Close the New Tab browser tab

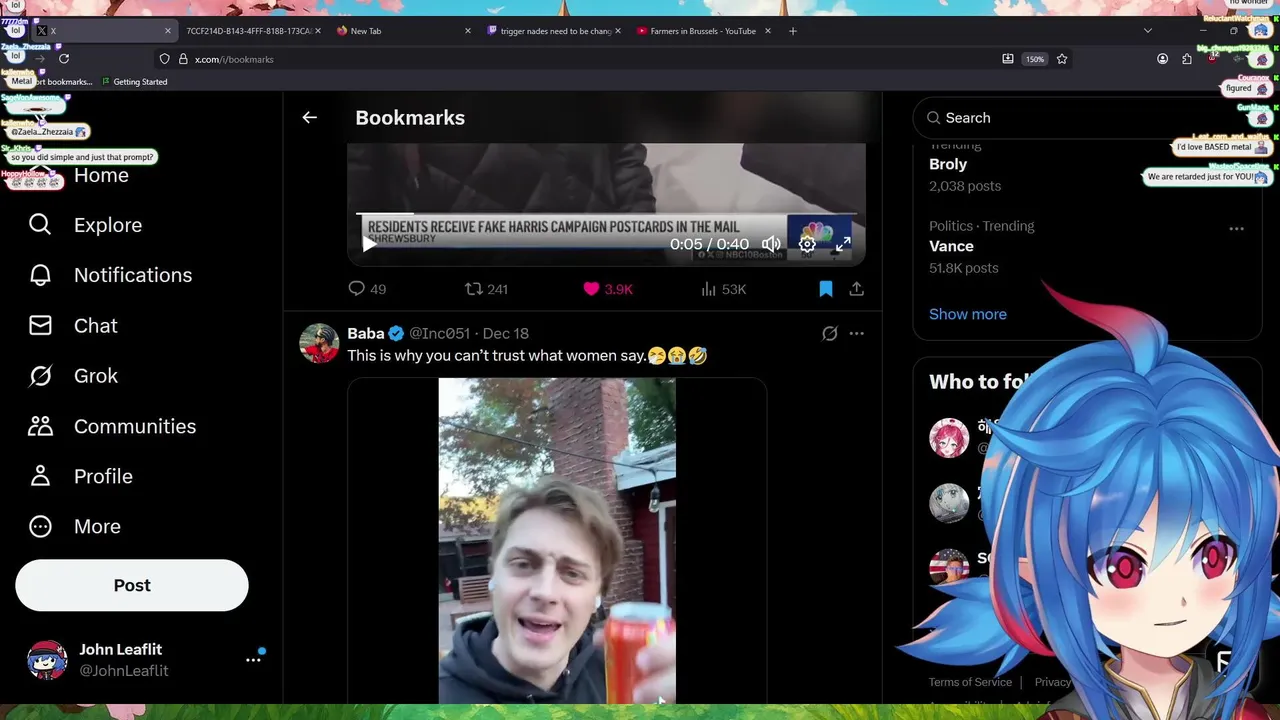pos(468,31)
